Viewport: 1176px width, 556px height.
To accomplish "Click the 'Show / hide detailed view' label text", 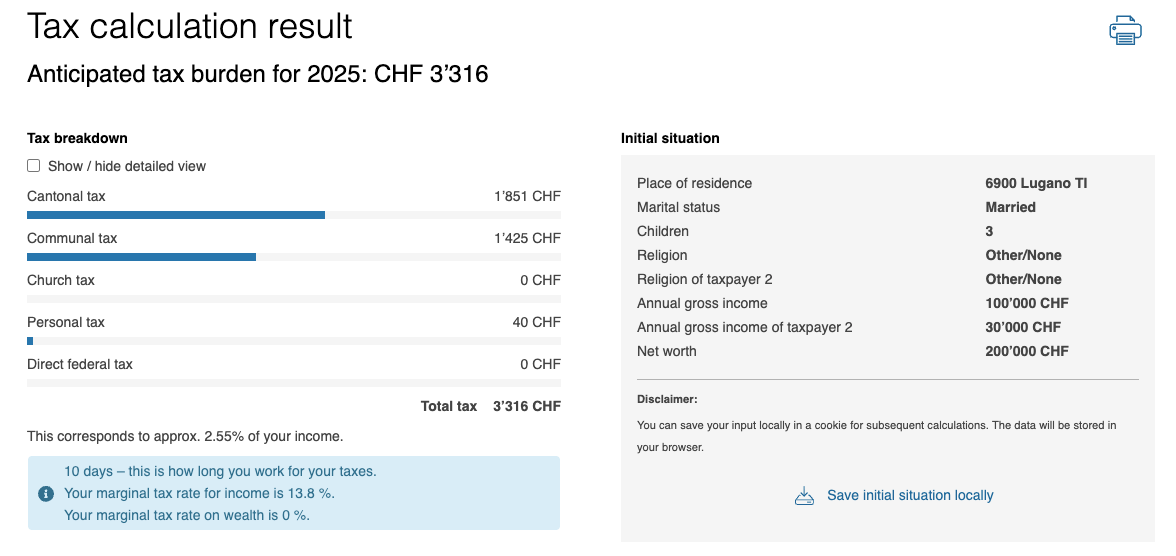I will click(x=127, y=166).
